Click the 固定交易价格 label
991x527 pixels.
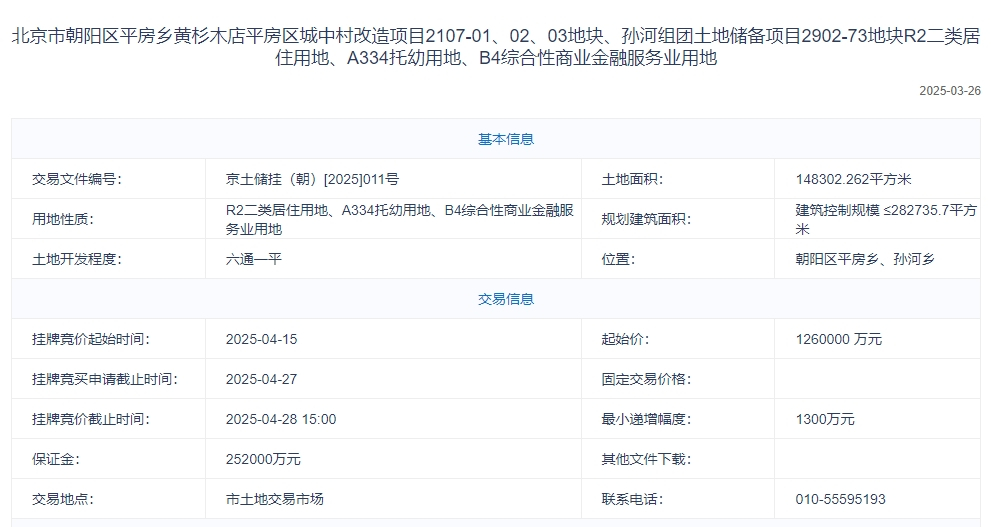[x=646, y=379]
